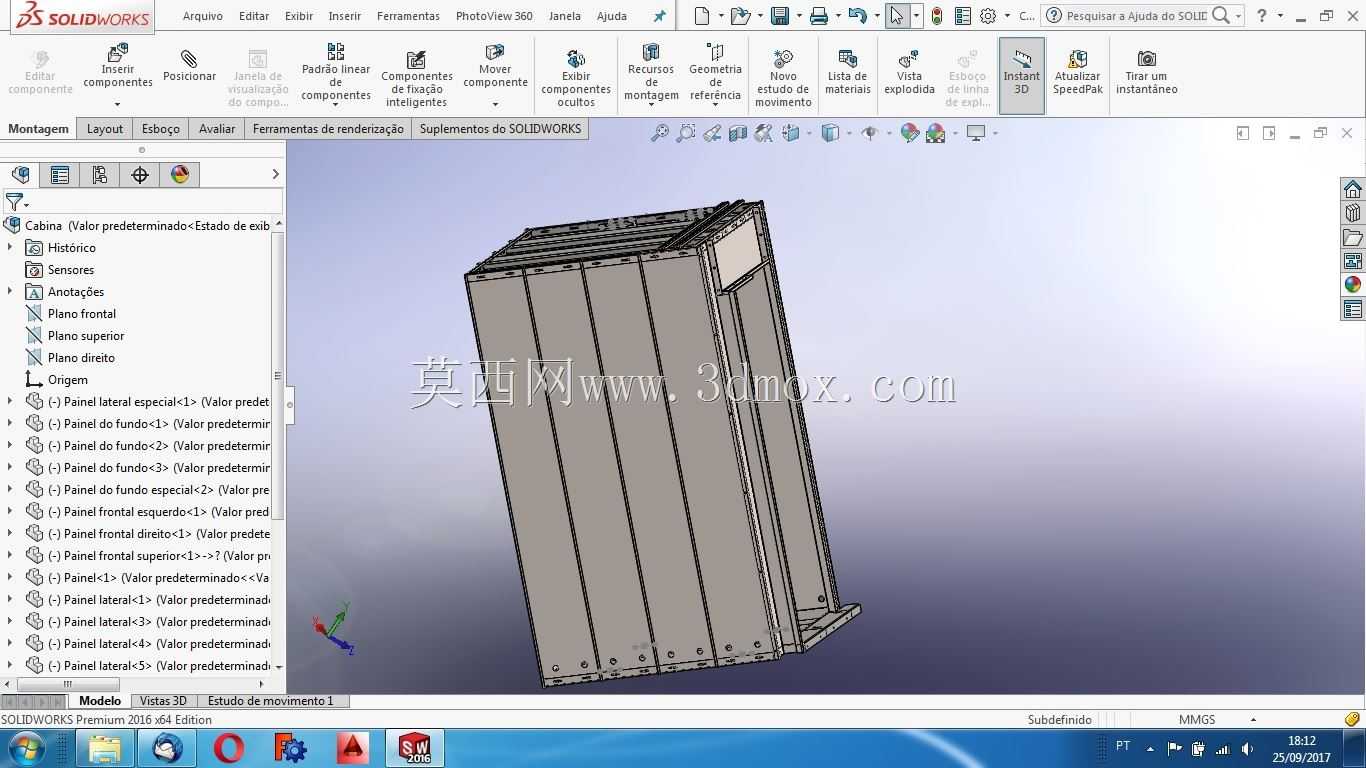Image resolution: width=1366 pixels, height=768 pixels.
Task: Click the Print icon in toolbar
Action: pyautogui.click(x=819, y=16)
